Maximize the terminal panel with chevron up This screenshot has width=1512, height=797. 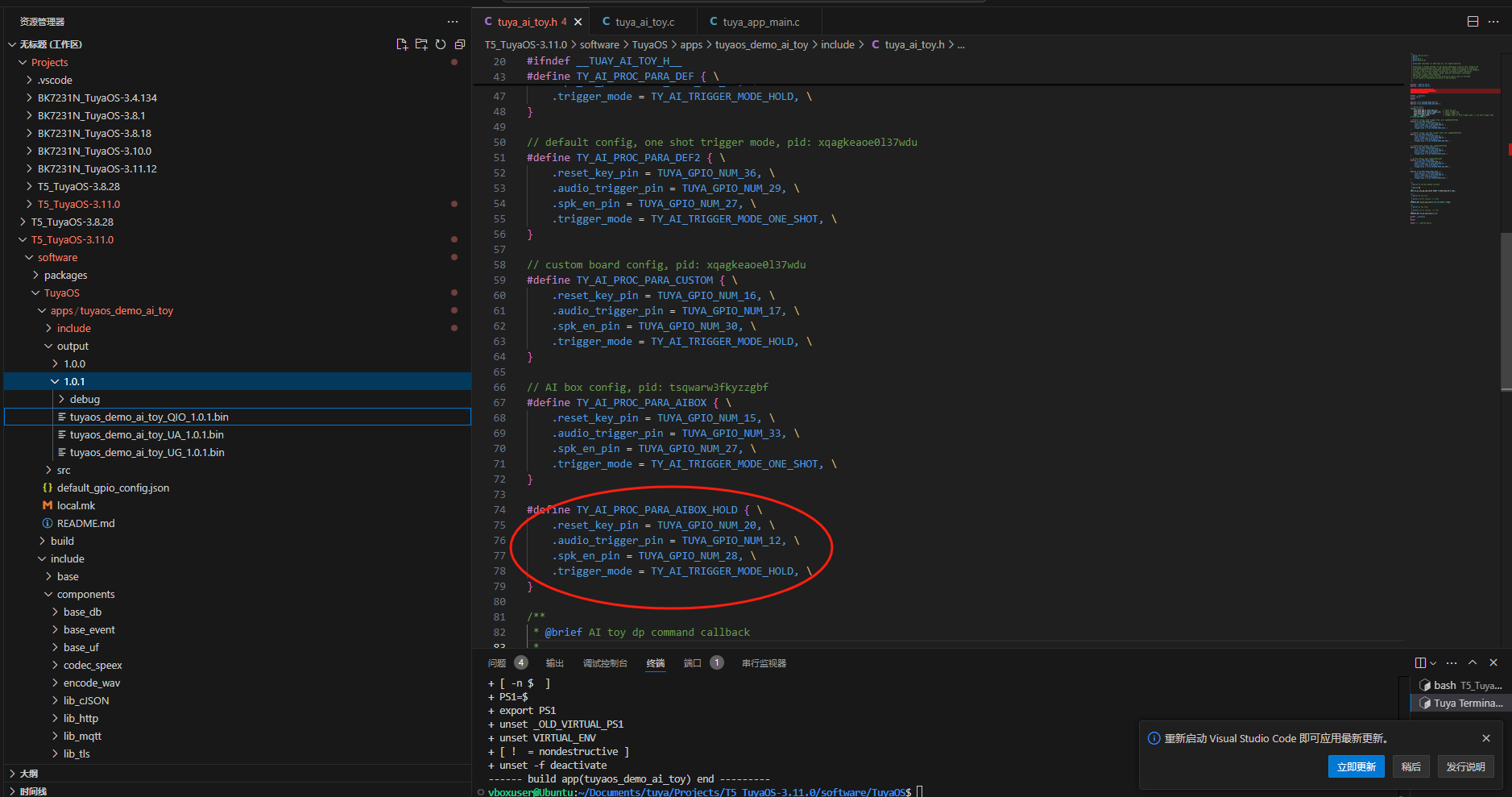[x=1473, y=662]
